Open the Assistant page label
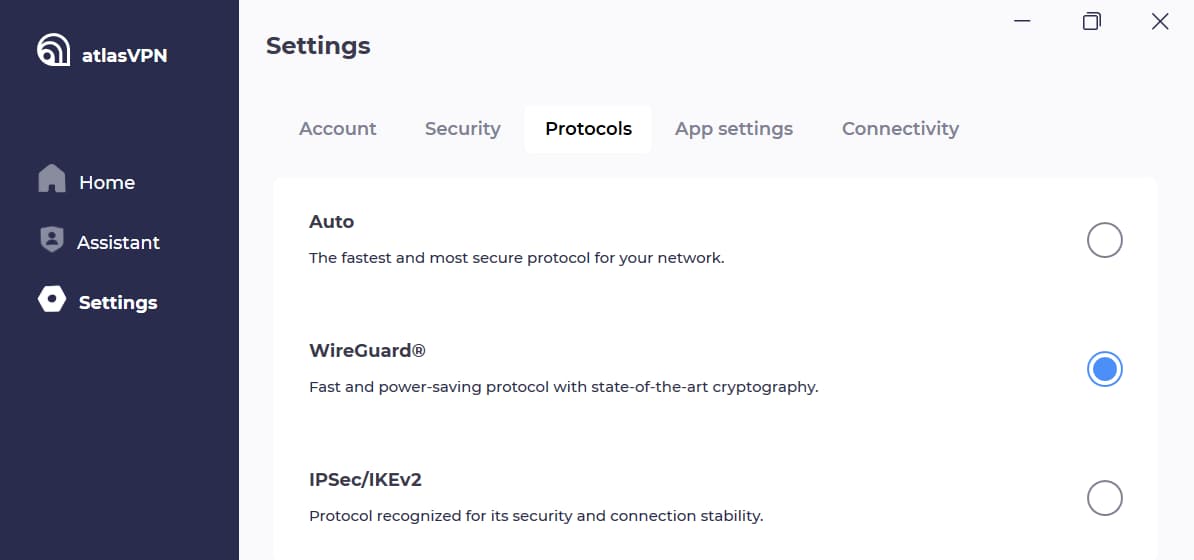This screenshot has height=560, width=1194. [x=118, y=243]
